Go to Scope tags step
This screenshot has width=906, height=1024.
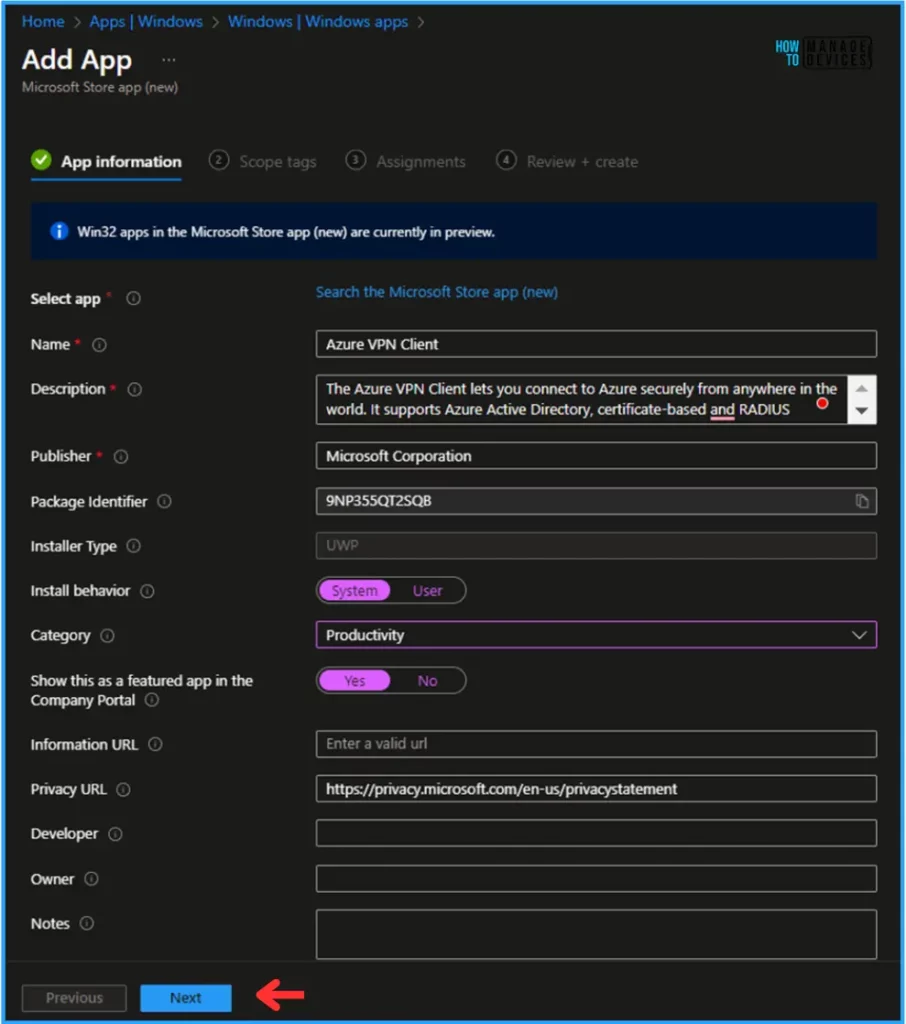[263, 161]
